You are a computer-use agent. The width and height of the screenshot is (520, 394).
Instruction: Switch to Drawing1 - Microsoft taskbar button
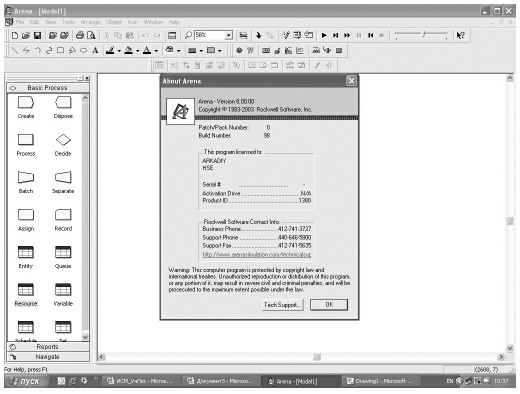(380, 381)
